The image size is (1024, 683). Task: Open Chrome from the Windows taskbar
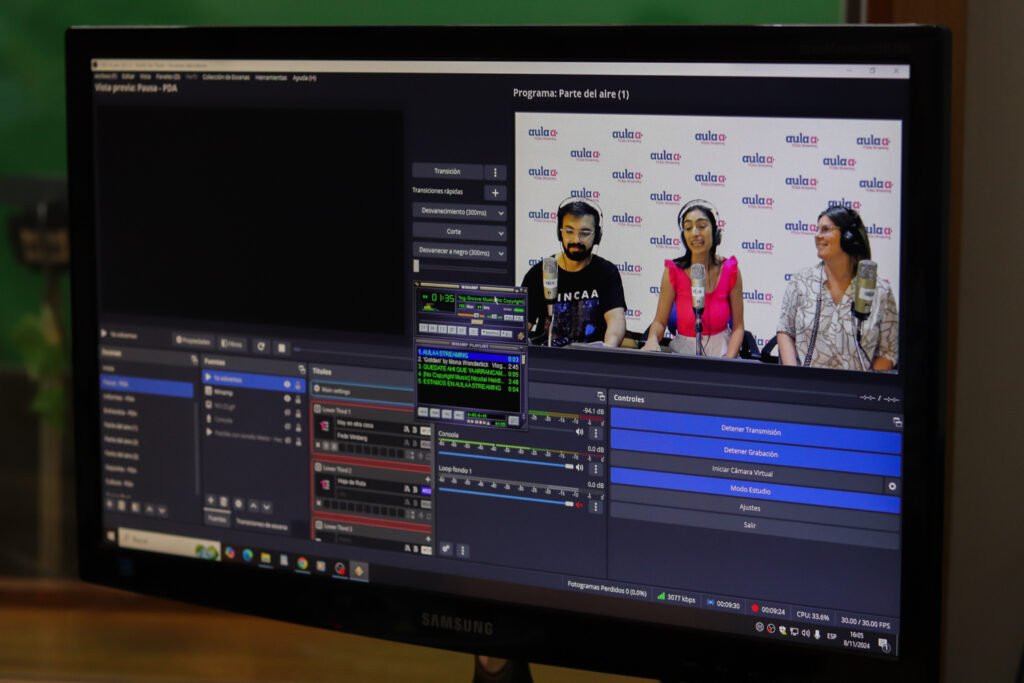(x=302, y=563)
